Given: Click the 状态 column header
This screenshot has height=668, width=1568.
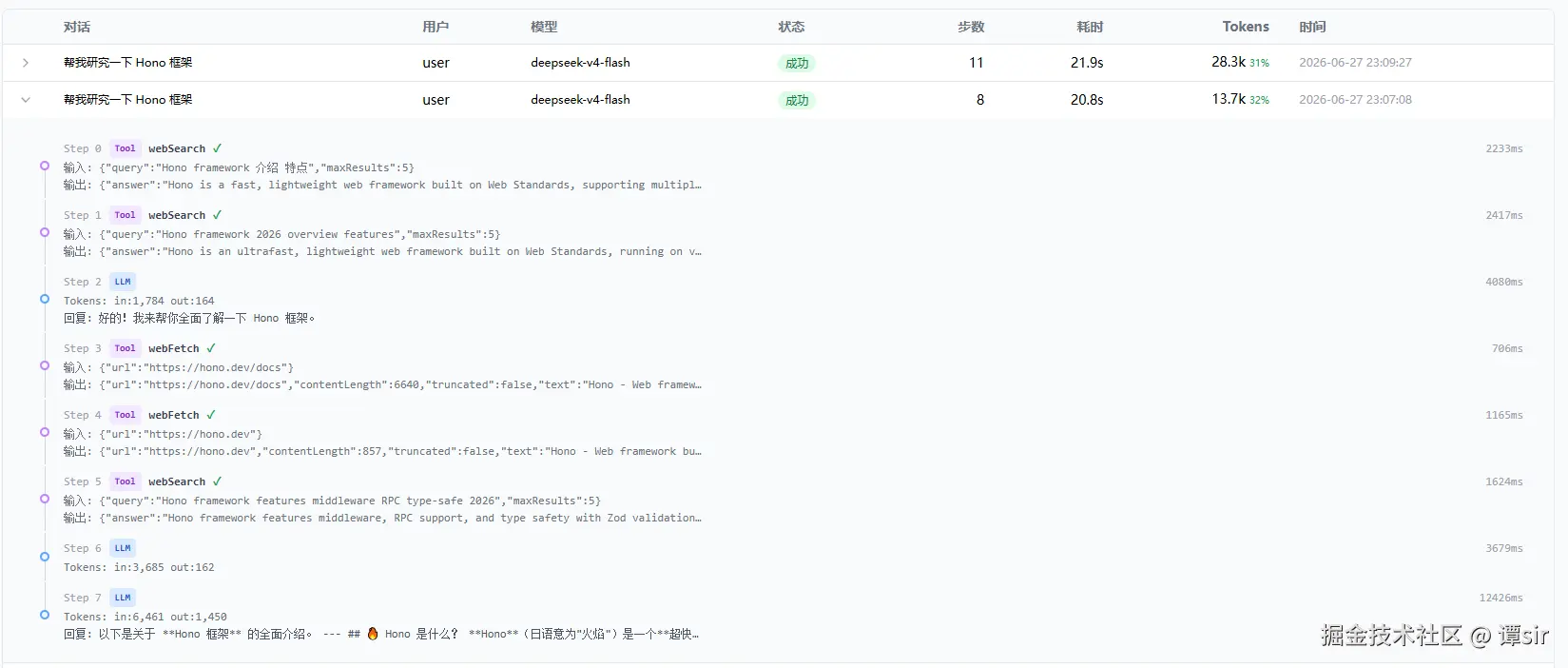Looking at the screenshot, I should 791,27.
